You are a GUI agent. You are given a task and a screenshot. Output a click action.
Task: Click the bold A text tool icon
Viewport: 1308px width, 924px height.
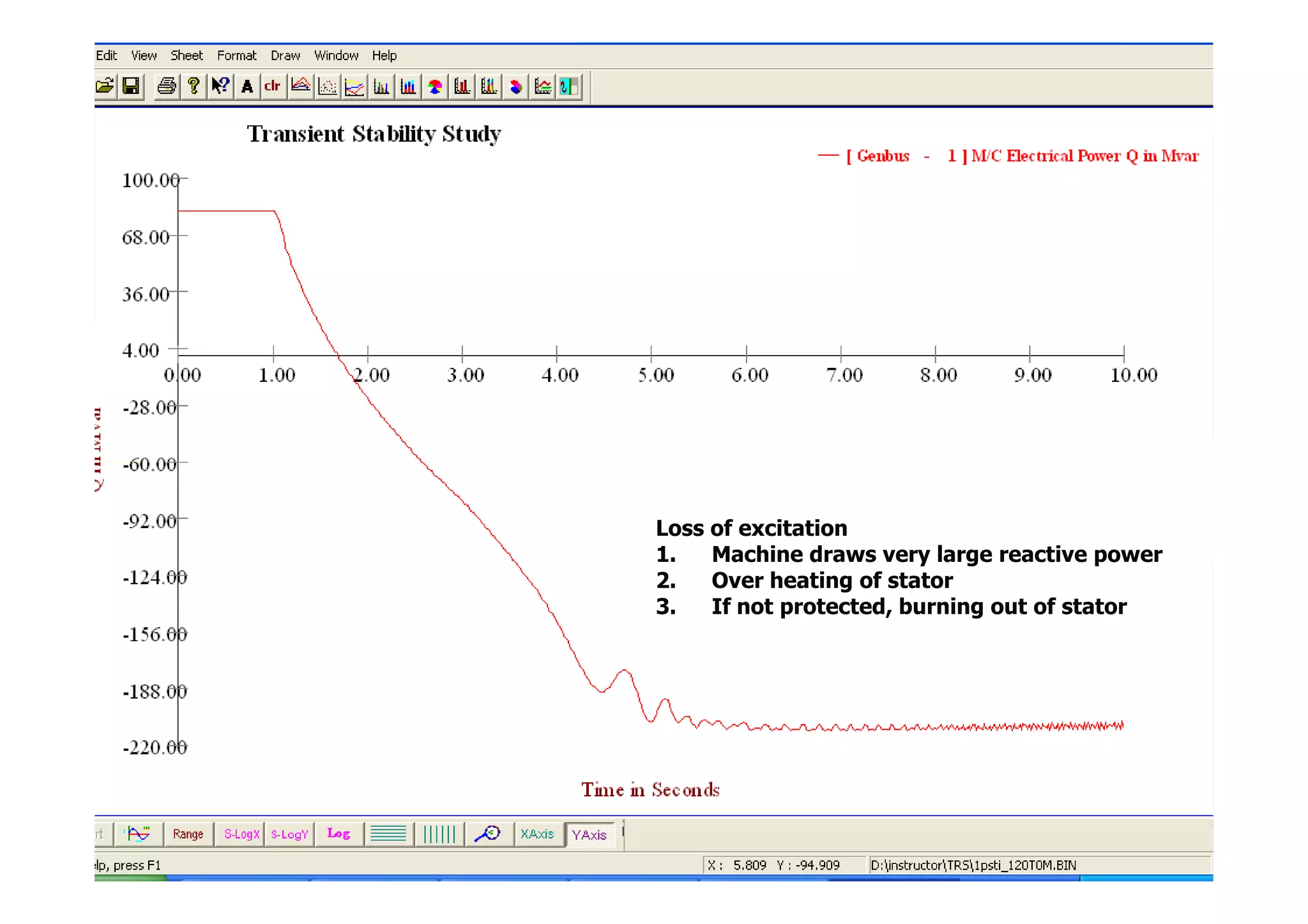247,86
